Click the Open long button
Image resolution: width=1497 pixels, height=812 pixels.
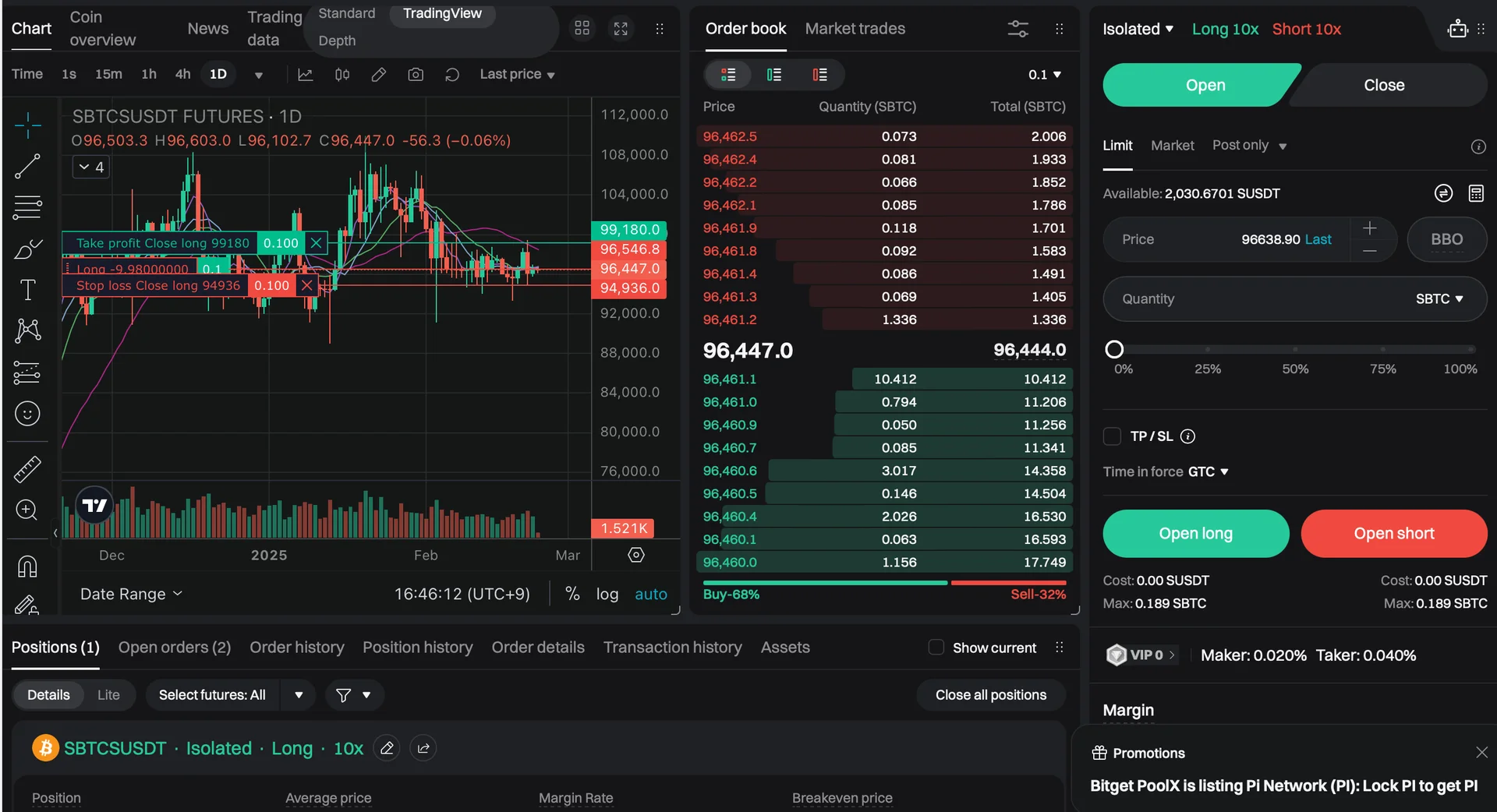(x=1195, y=534)
